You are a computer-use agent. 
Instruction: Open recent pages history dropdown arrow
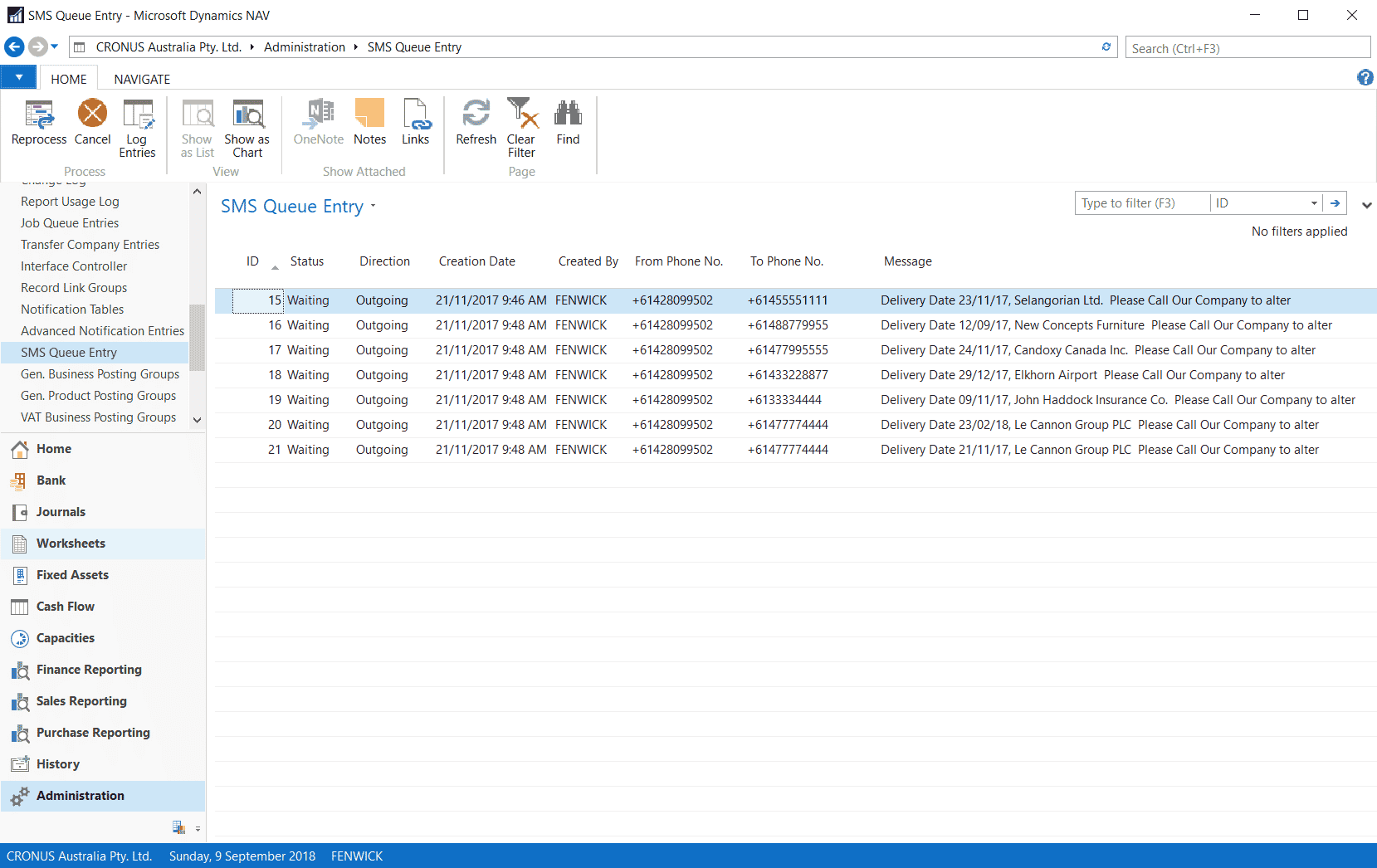click(55, 46)
